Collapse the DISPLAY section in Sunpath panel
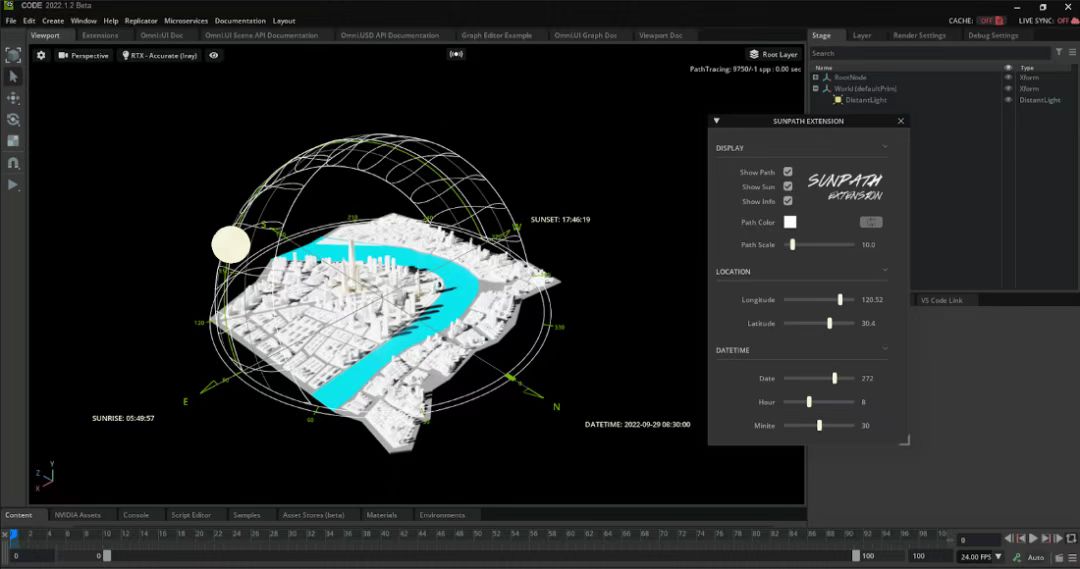Viewport: 1080px width, 569px height. coord(885,148)
